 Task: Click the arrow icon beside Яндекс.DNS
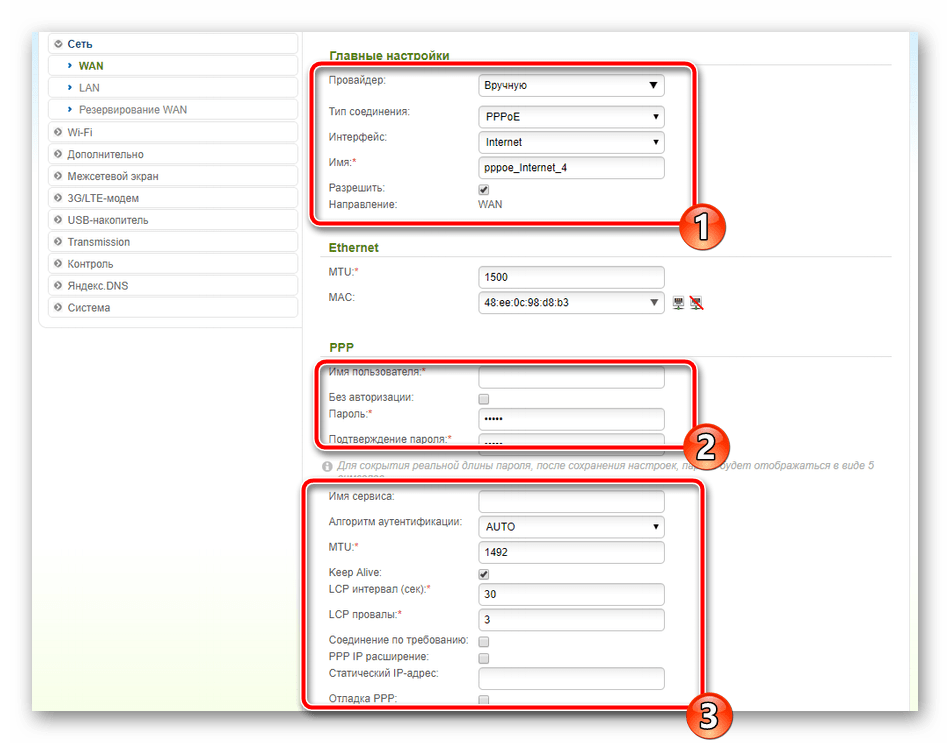(58, 285)
